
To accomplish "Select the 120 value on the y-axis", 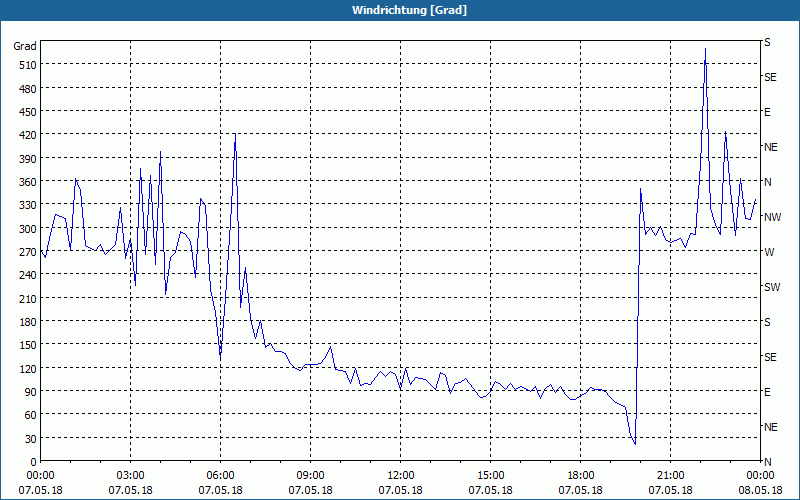I will click(x=28, y=368).
